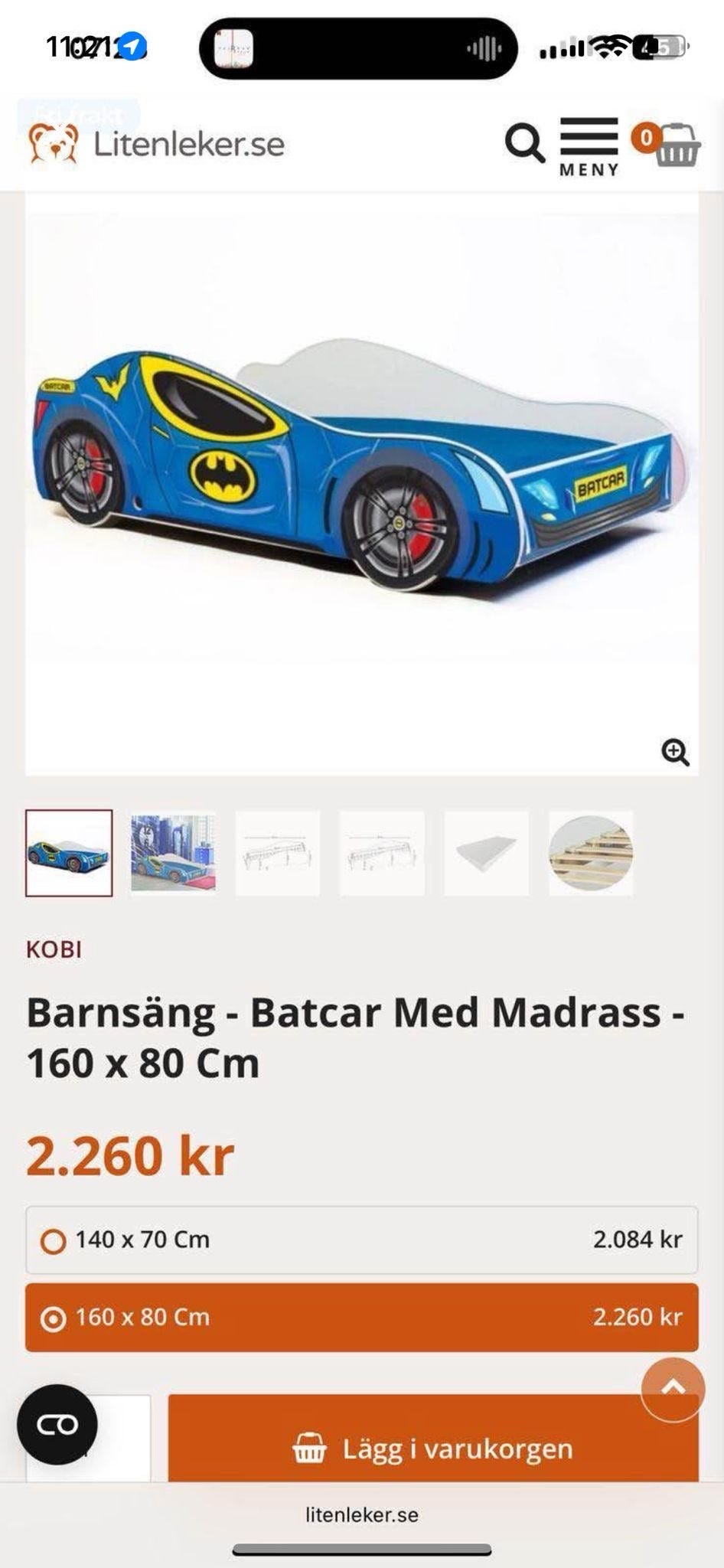The height and width of the screenshot is (1568, 724).
Task: Open the search magnifier icon
Action: pyautogui.click(x=525, y=142)
